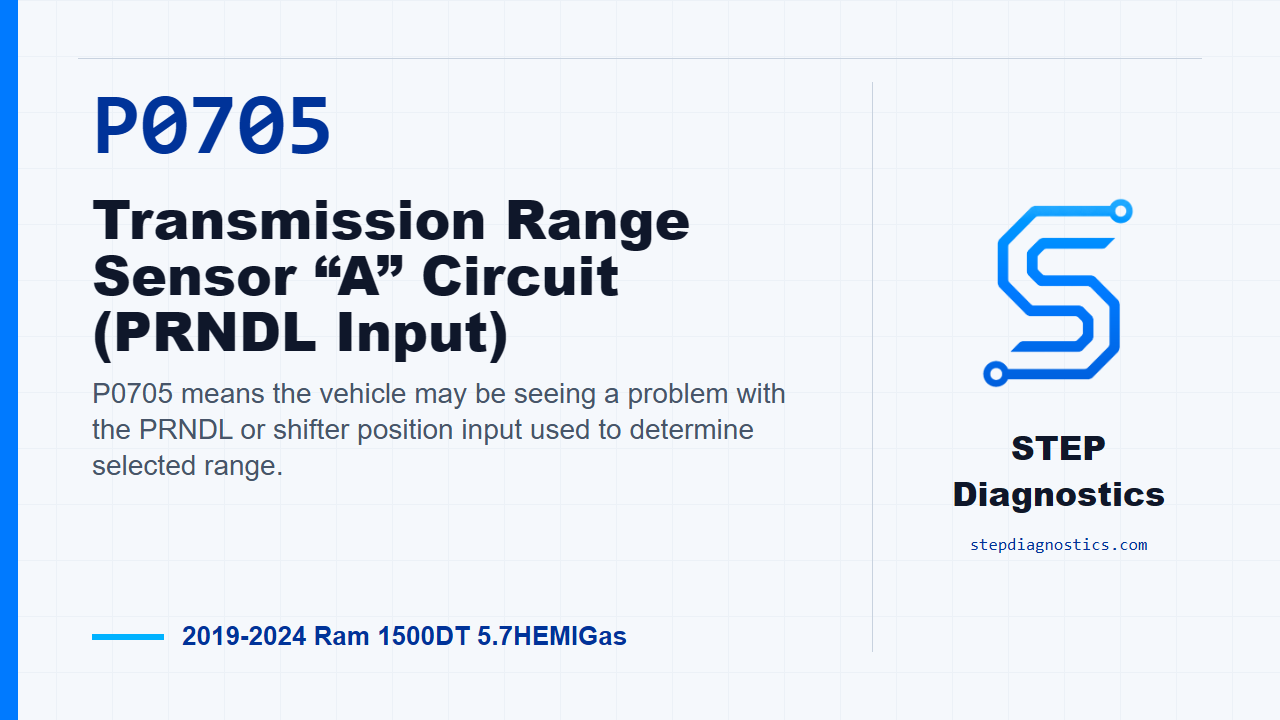Click the 'Transmission Range' title line

click(391, 220)
